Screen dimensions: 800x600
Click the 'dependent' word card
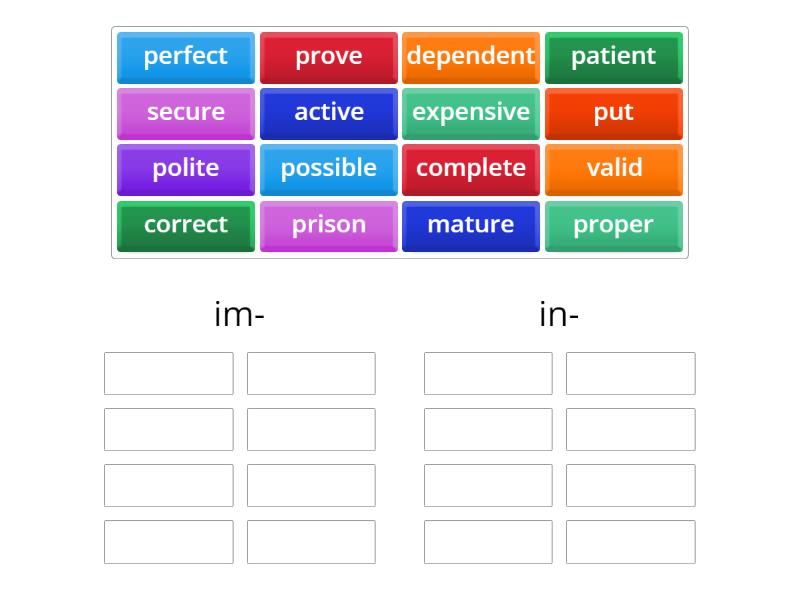click(x=471, y=57)
